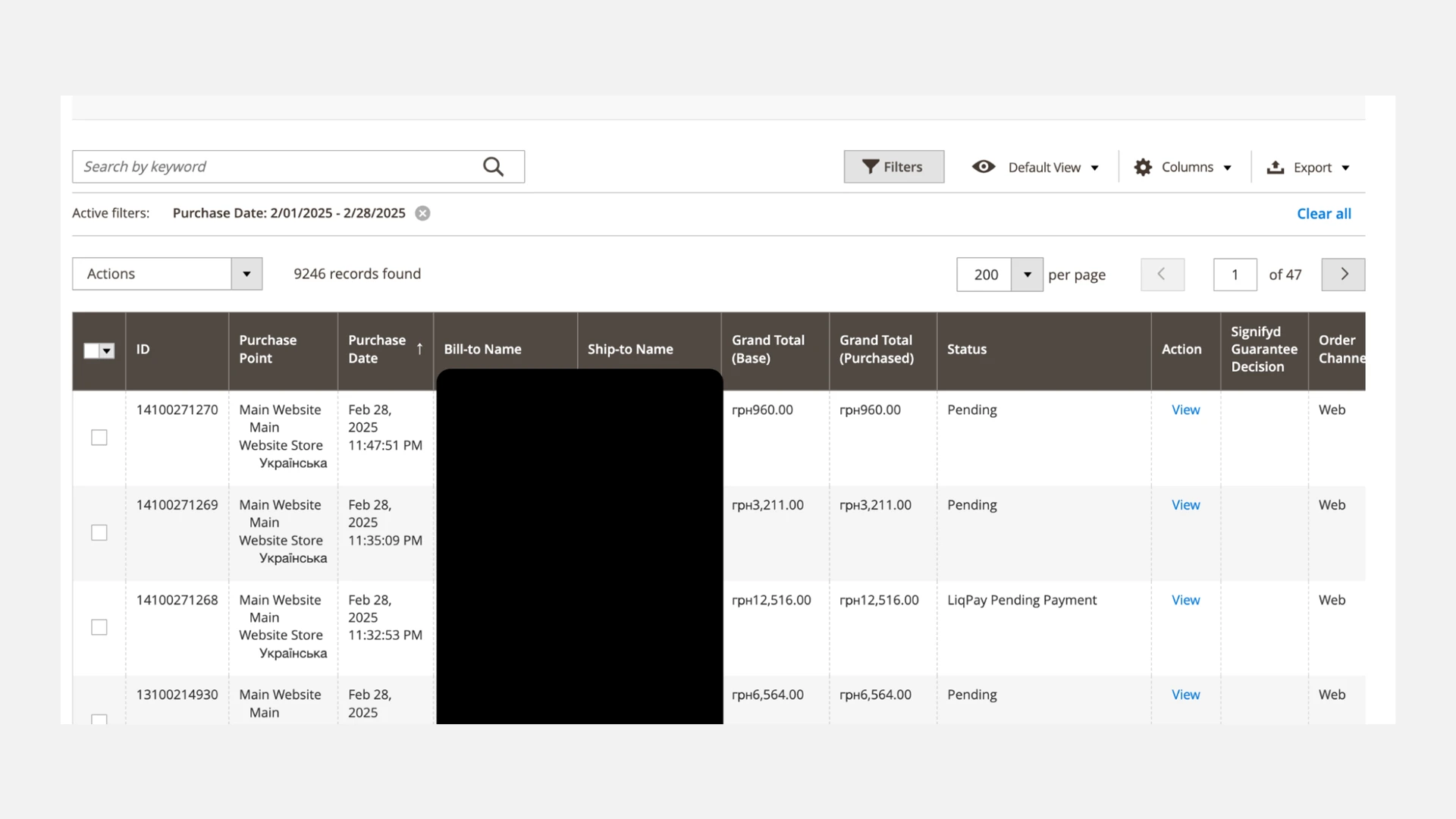Click the Clear all link

(x=1323, y=214)
